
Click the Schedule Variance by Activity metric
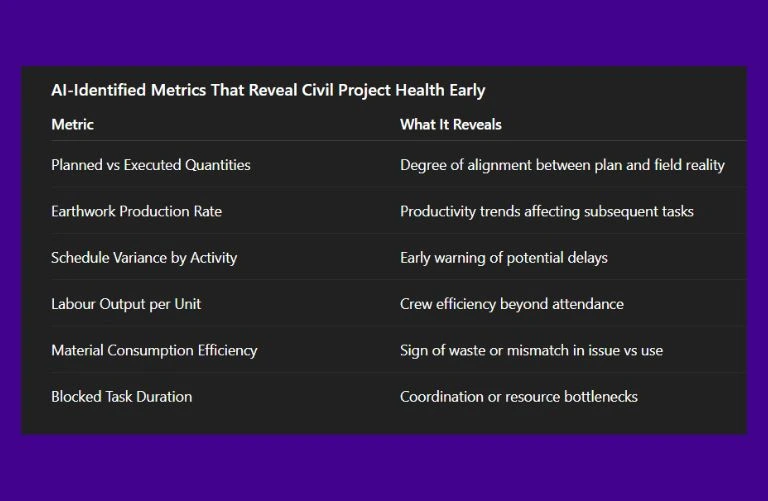click(x=144, y=258)
